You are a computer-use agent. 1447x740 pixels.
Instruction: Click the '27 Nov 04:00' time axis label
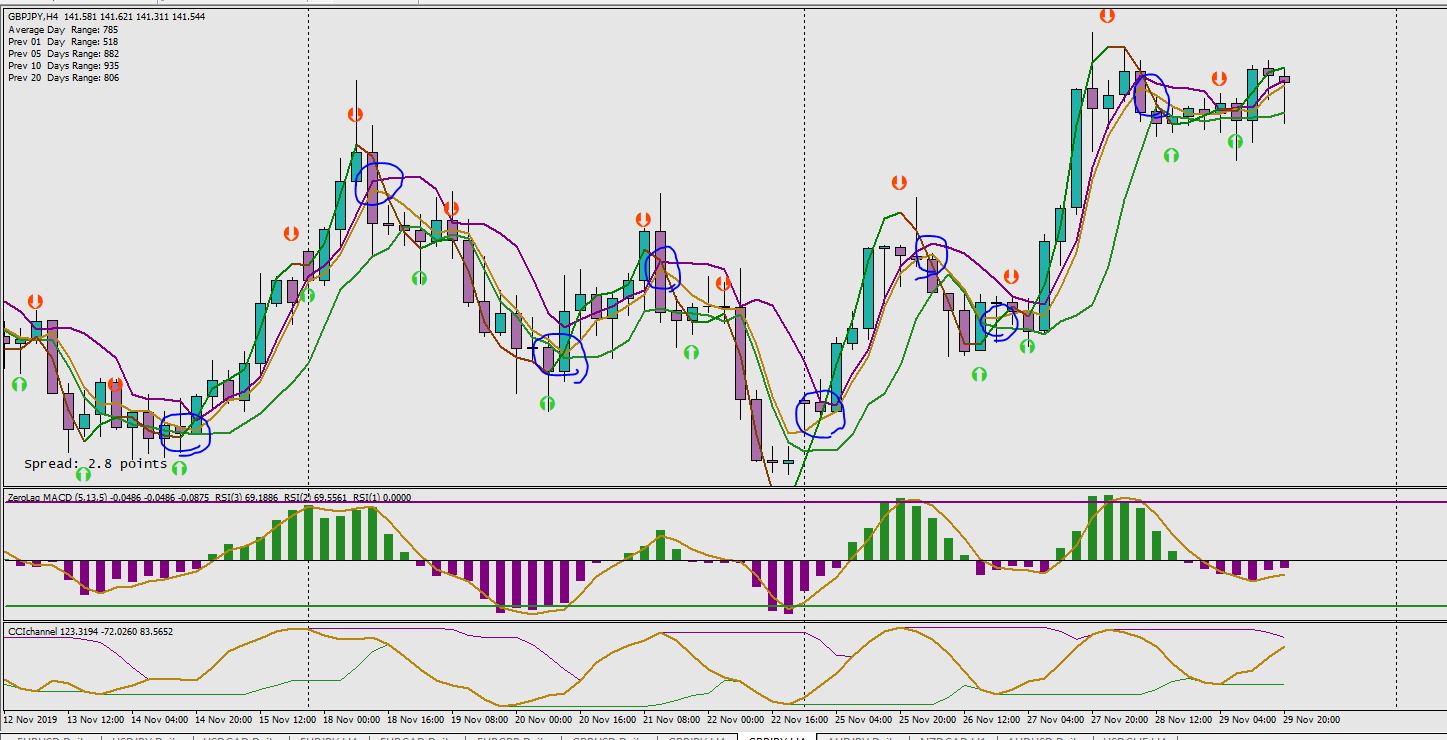1057,719
